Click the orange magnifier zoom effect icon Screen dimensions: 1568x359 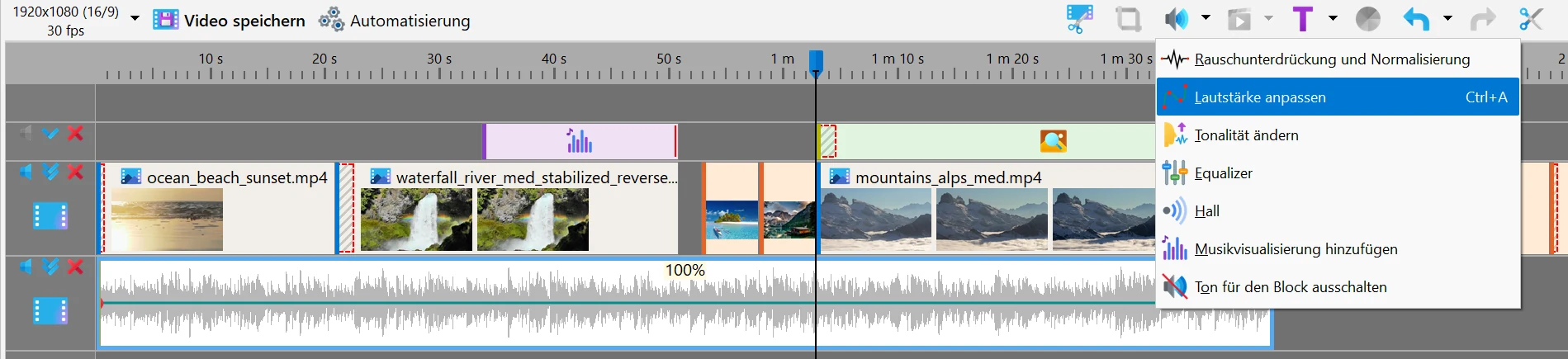(x=1054, y=141)
